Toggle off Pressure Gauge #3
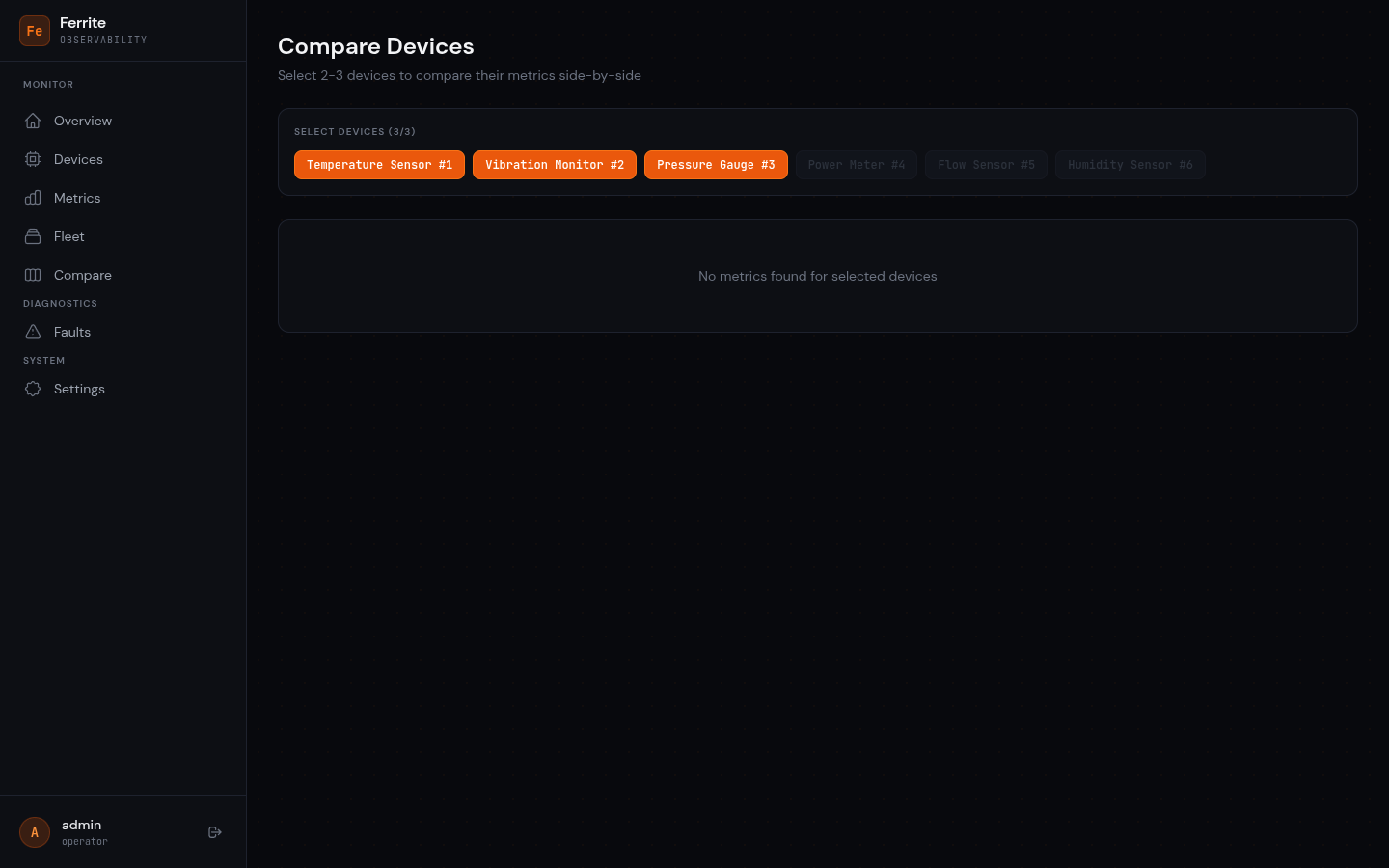 tap(716, 165)
